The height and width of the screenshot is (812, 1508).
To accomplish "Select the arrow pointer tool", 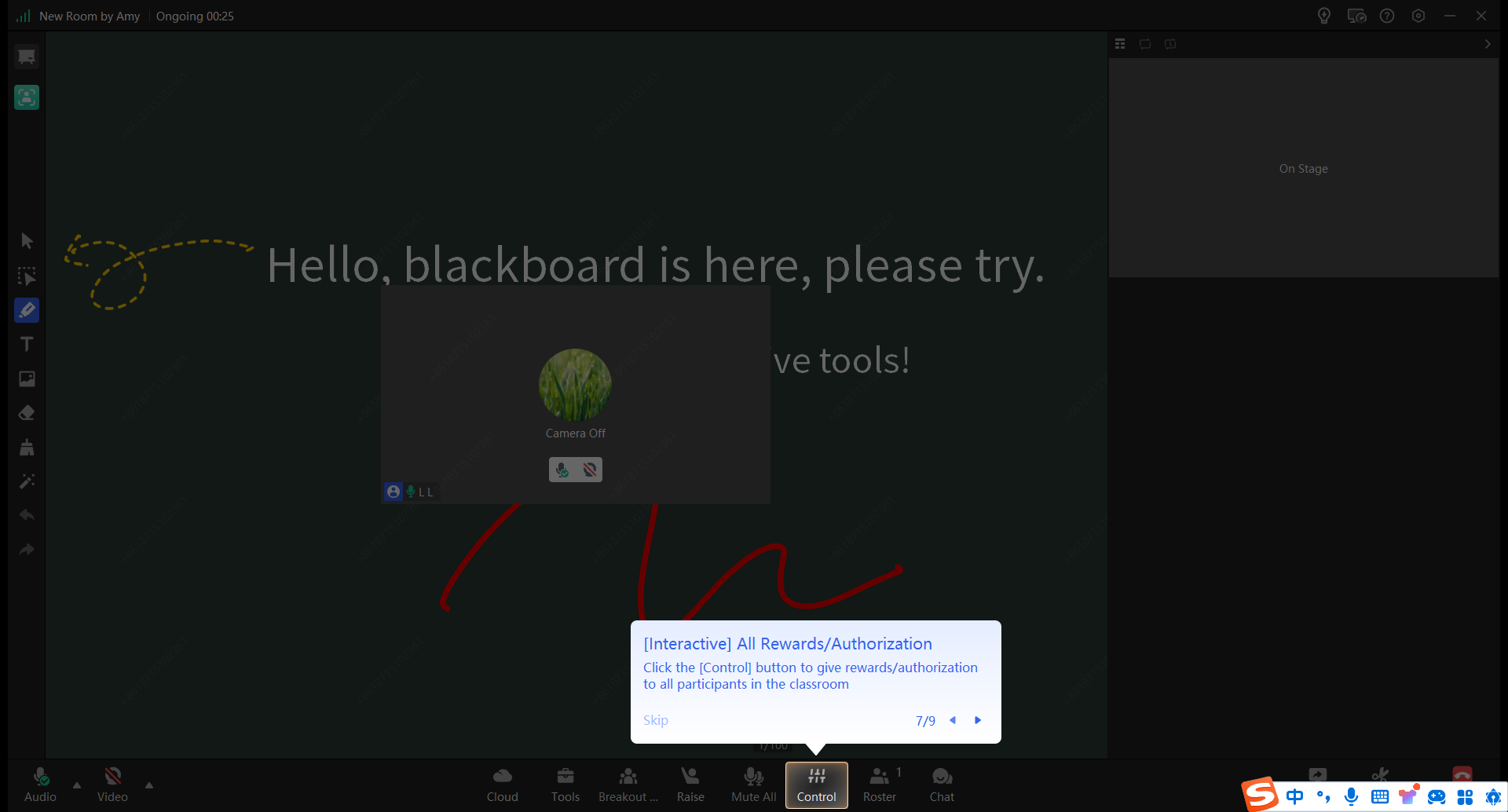I will click(x=27, y=241).
